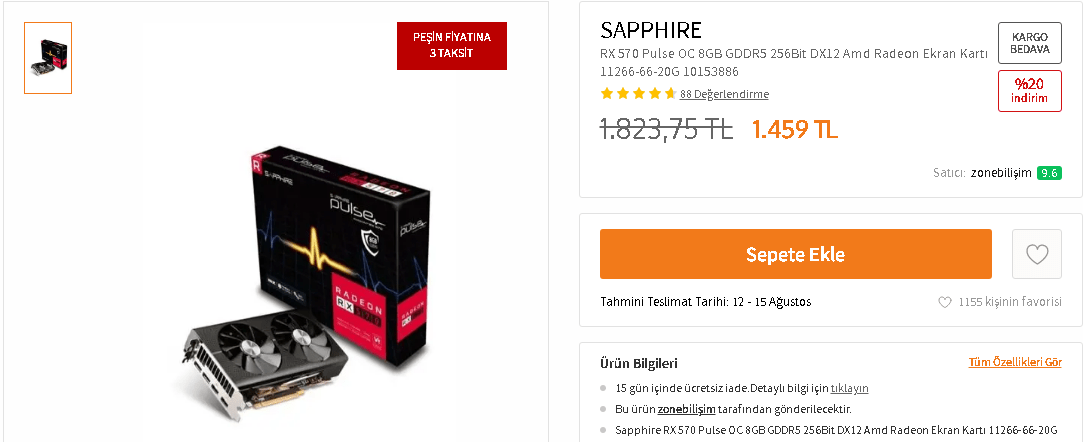
Task: Click the SAPPHIRE brand title
Action: click(x=651, y=30)
